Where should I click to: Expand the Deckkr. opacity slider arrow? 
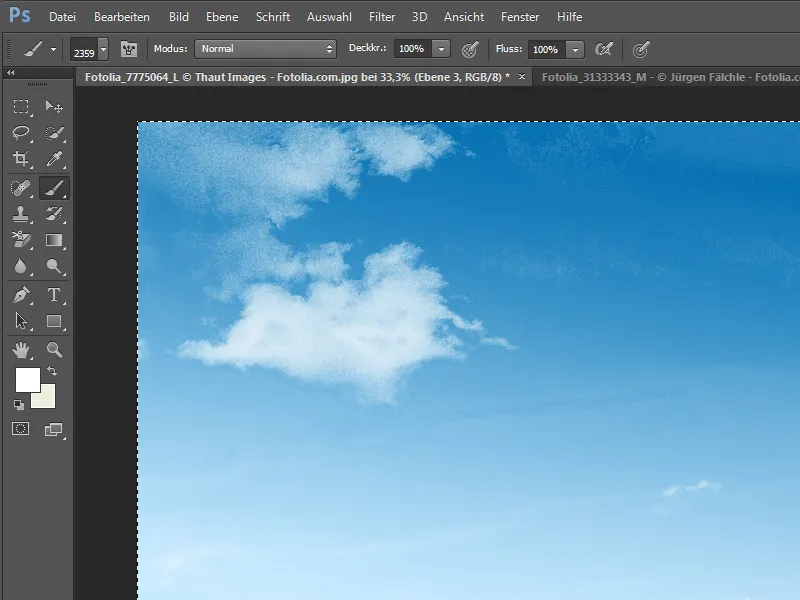pyautogui.click(x=441, y=49)
